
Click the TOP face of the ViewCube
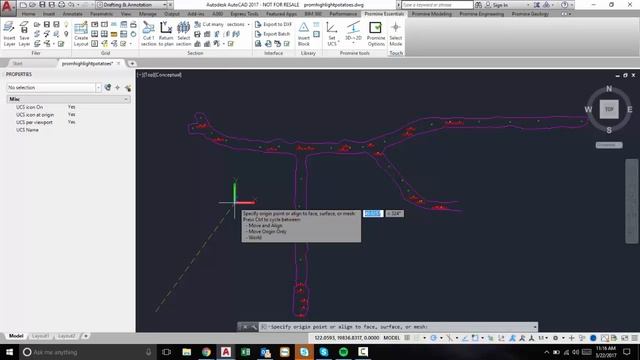pyautogui.click(x=609, y=109)
